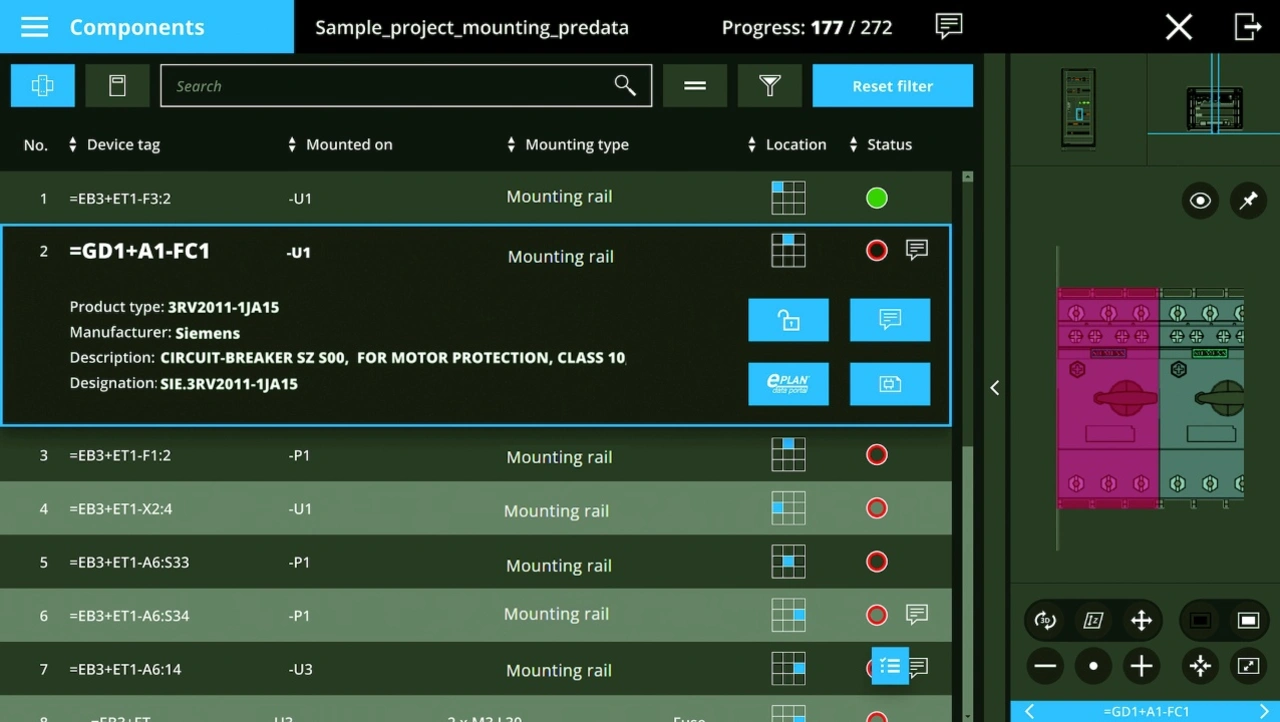Image resolution: width=1280 pixels, height=722 pixels.
Task: Click the filter funnel icon
Action: [x=769, y=86]
